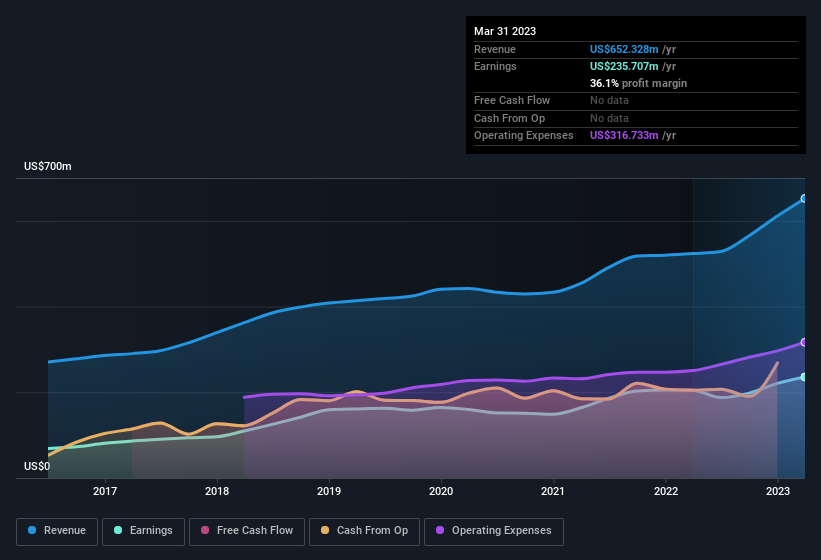Image resolution: width=821 pixels, height=560 pixels.
Task: Toggle the Operating Expenses legend button
Action: pos(494,531)
